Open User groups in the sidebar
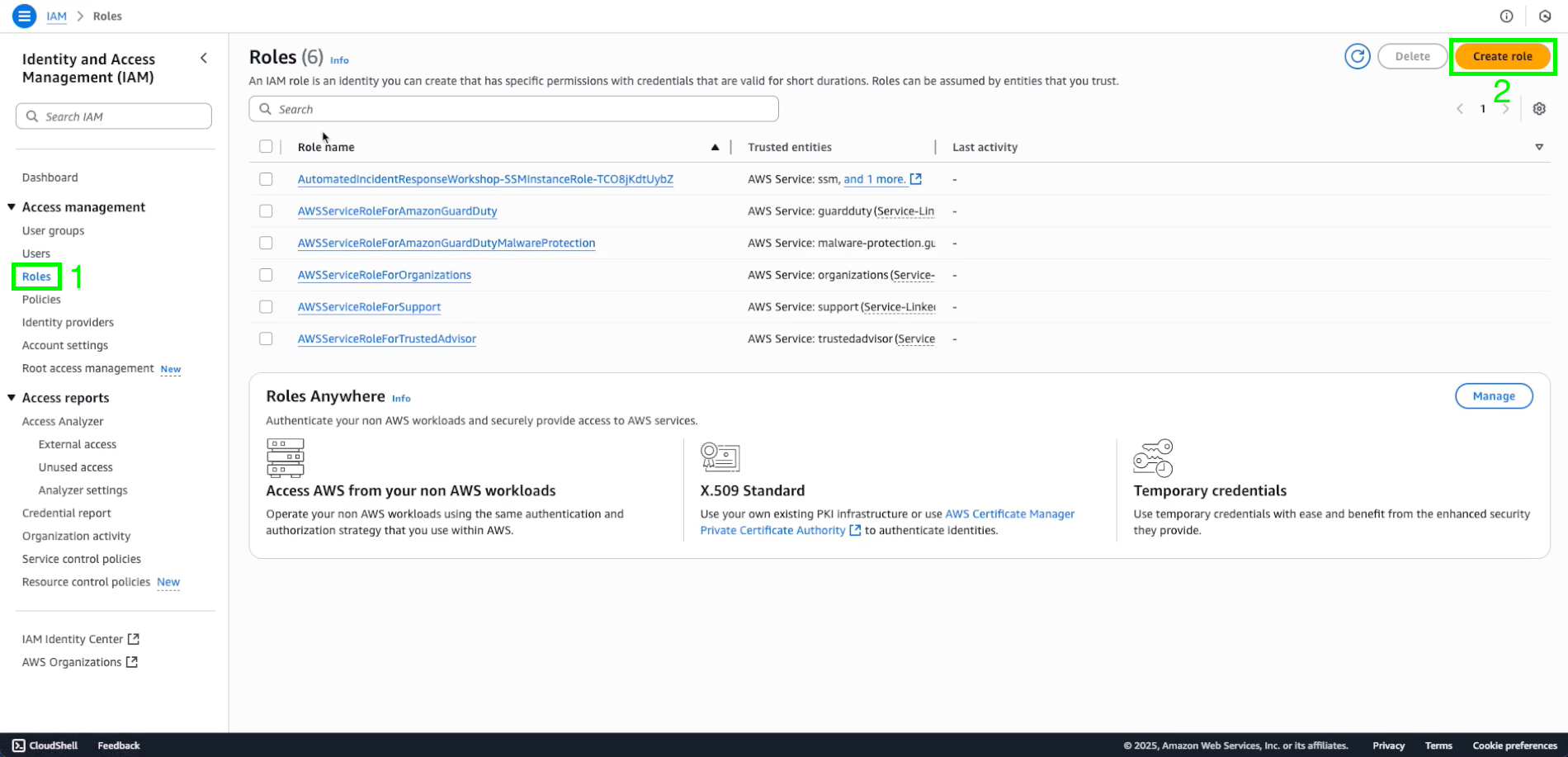Image resolution: width=1568 pixels, height=757 pixels. coord(54,230)
